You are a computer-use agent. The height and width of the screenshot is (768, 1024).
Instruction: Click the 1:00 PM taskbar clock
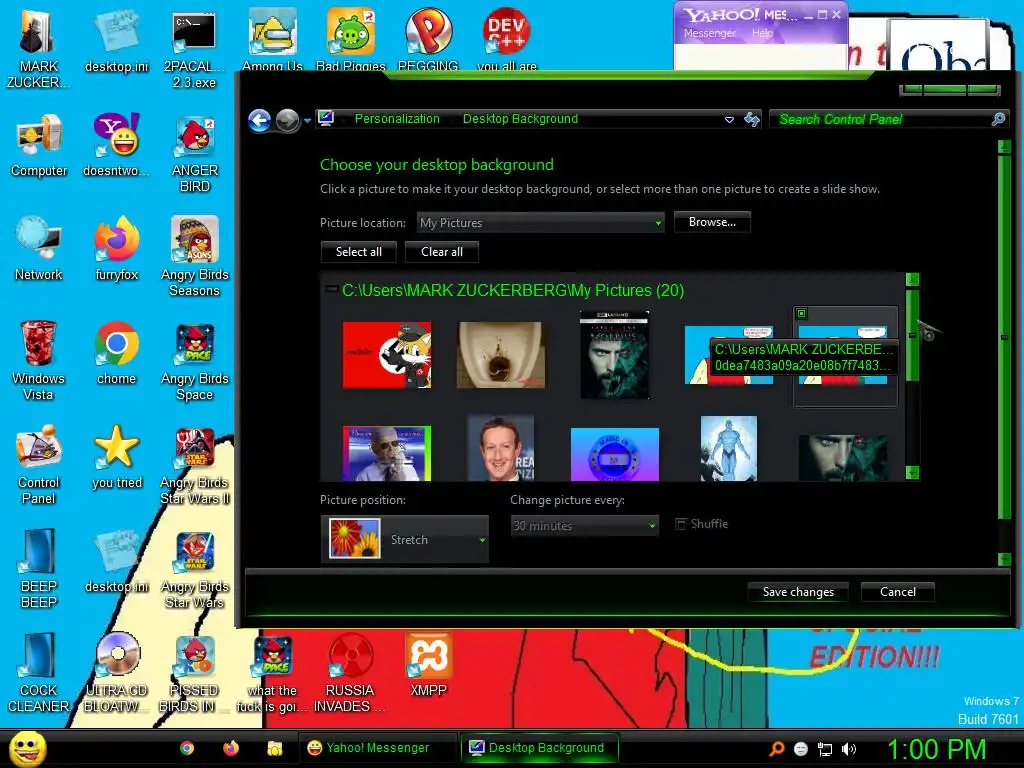(936, 749)
